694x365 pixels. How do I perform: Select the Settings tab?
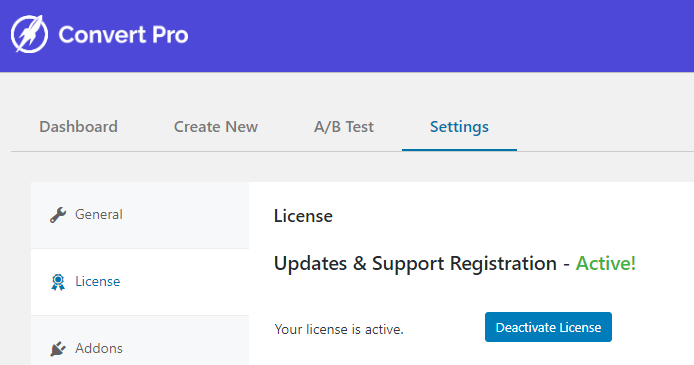(459, 127)
